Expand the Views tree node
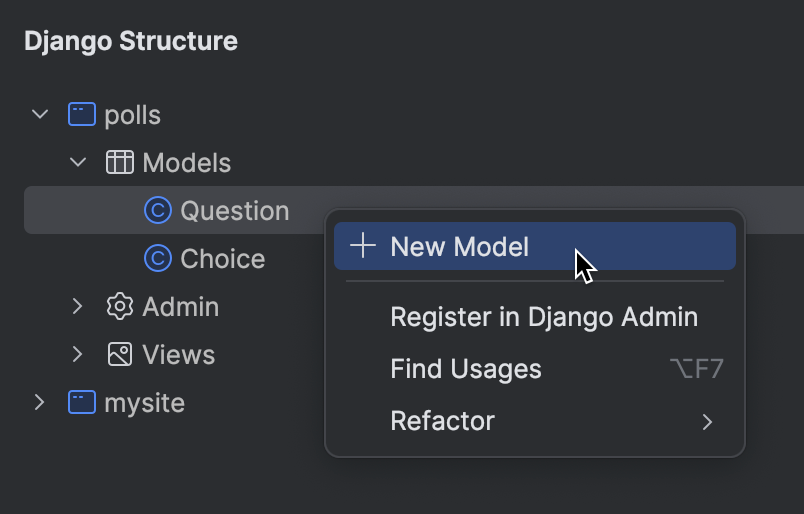The width and height of the screenshot is (804, 514). [78, 355]
